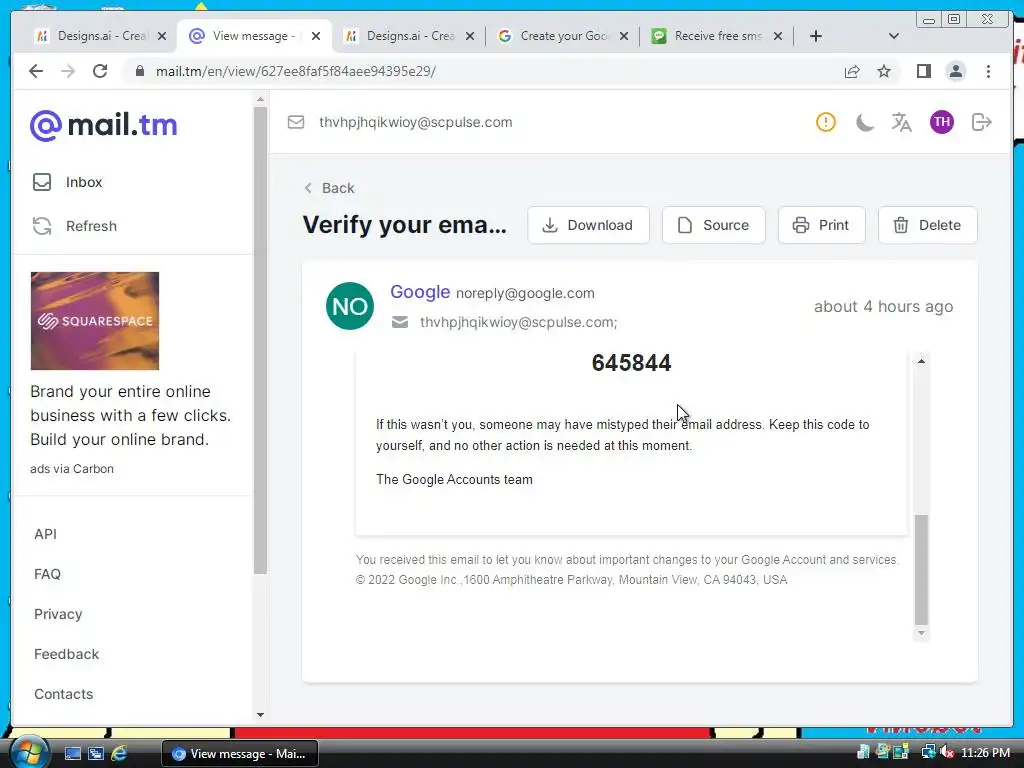Open the API page
Viewport: 1024px width, 768px height.
coord(46,534)
